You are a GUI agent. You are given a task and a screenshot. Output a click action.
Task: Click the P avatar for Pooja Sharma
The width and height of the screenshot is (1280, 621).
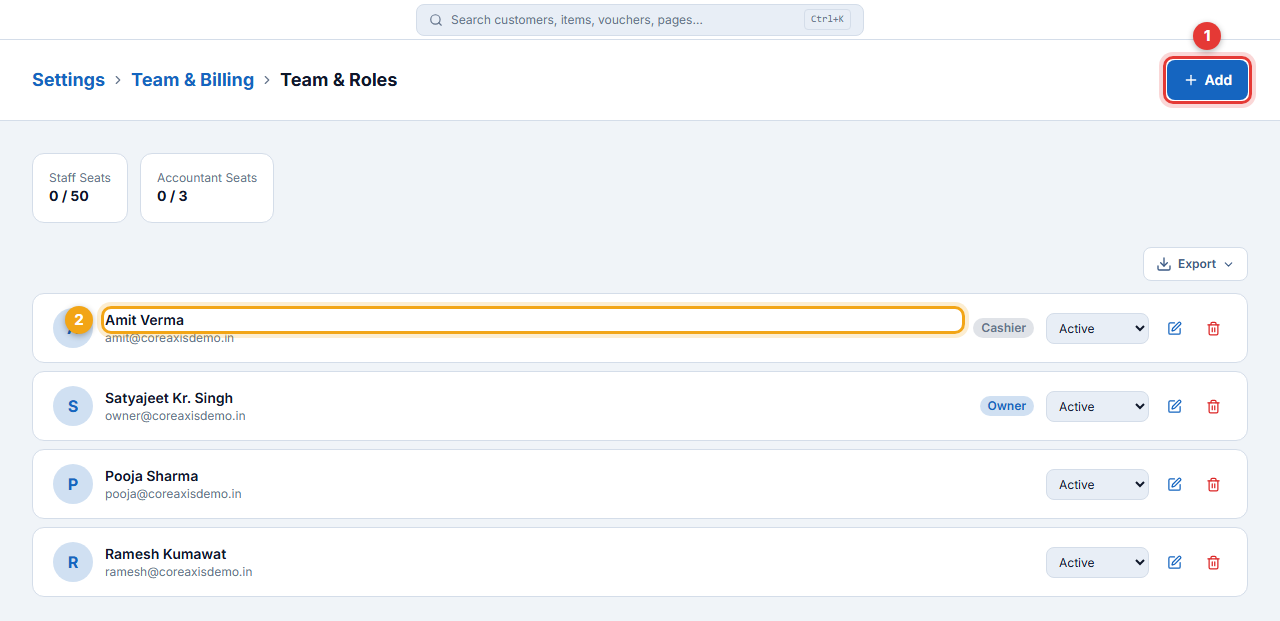(x=73, y=484)
